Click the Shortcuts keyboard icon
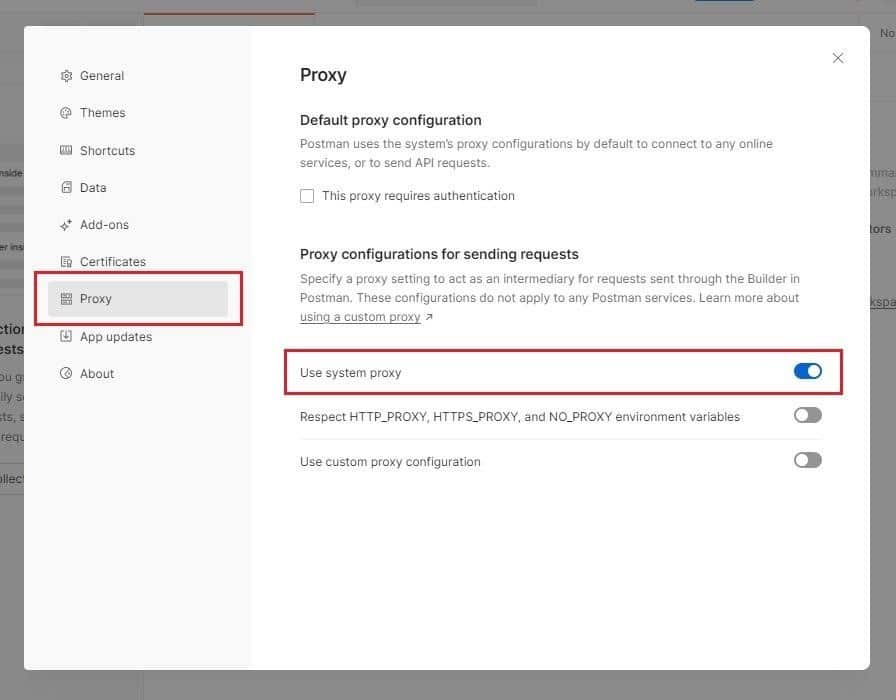This screenshot has height=700, width=896. point(66,150)
